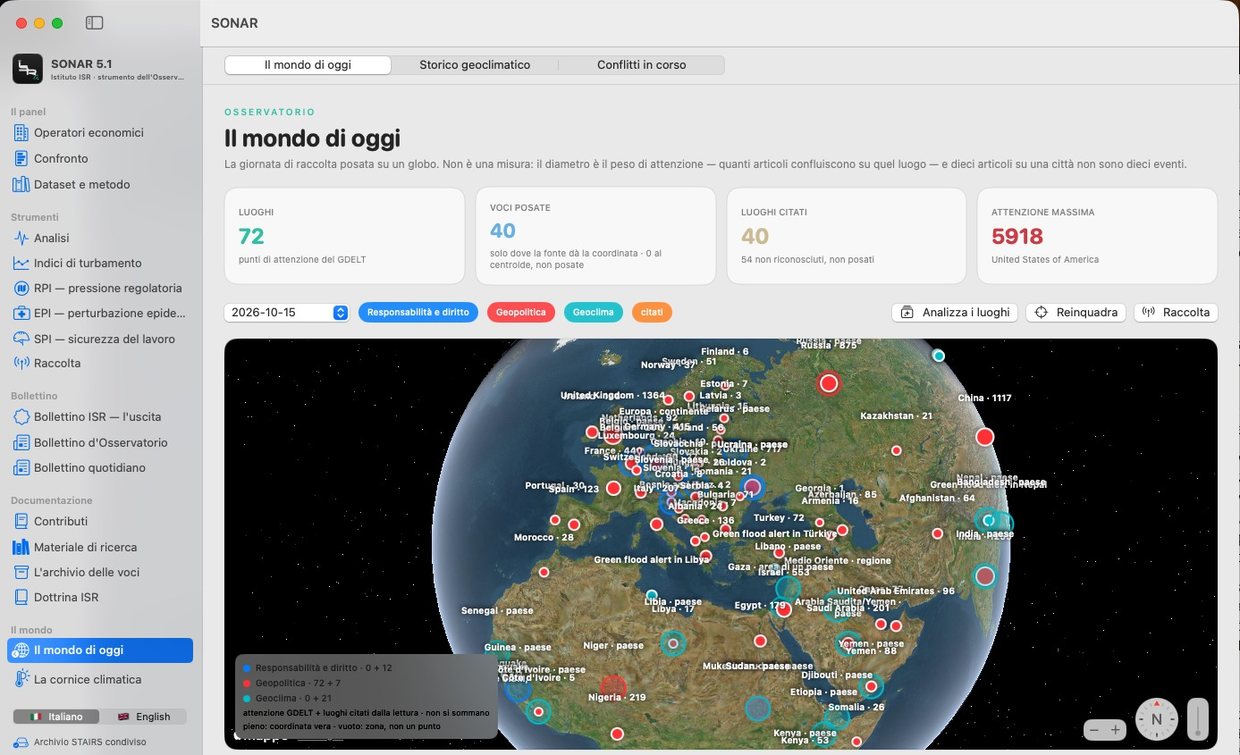Open Bollettino quotidiano icon
1240x755 pixels.
click(21, 467)
